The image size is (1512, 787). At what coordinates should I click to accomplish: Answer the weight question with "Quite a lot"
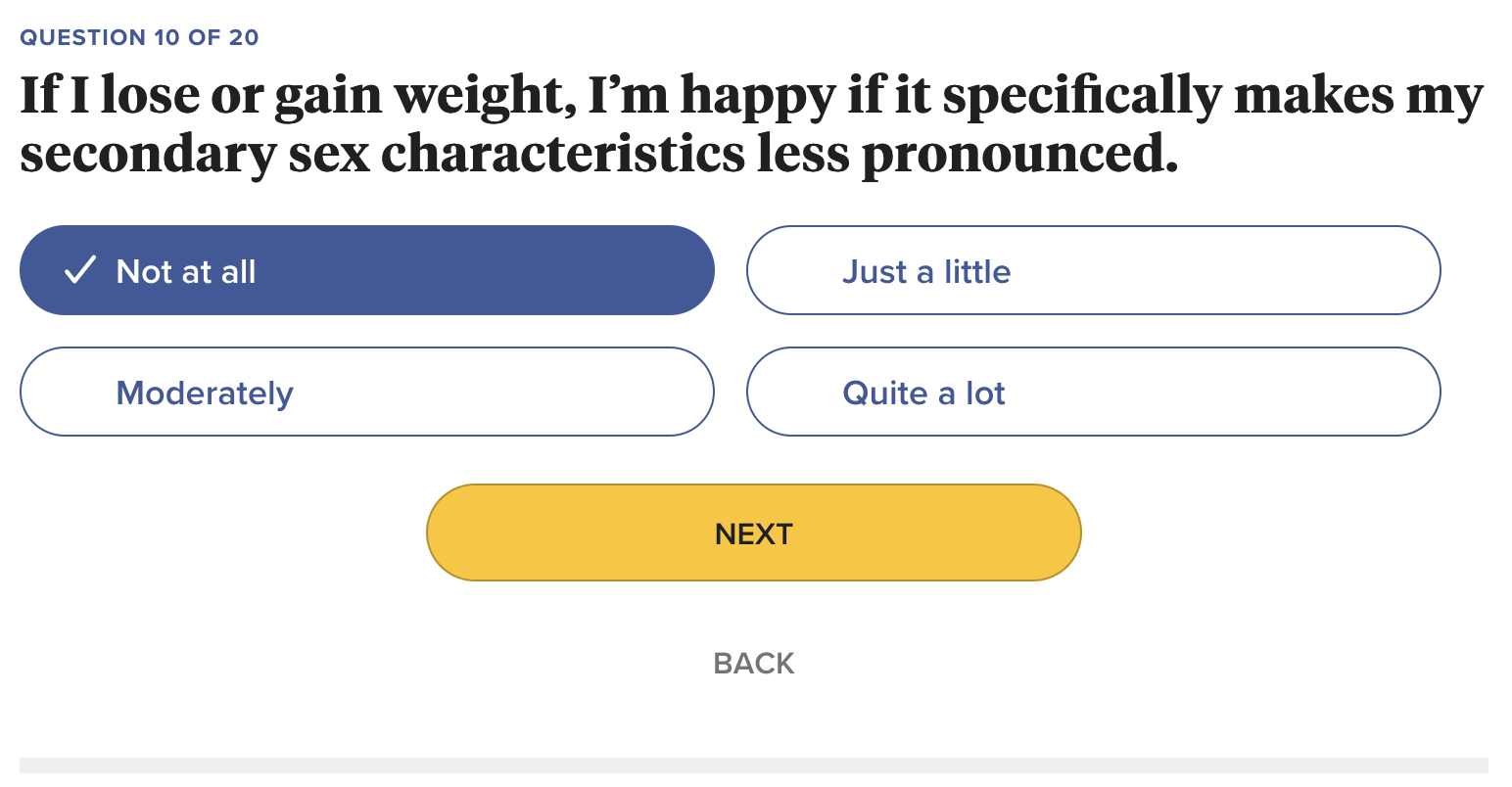click(x=1093, y=392)
